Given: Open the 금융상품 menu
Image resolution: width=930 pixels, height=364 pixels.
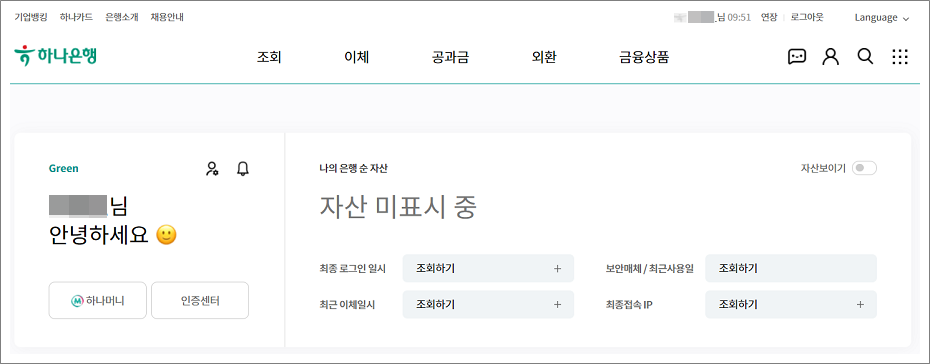Looking at the screenshot, I should pyautogui.click(x=644, y=58).
